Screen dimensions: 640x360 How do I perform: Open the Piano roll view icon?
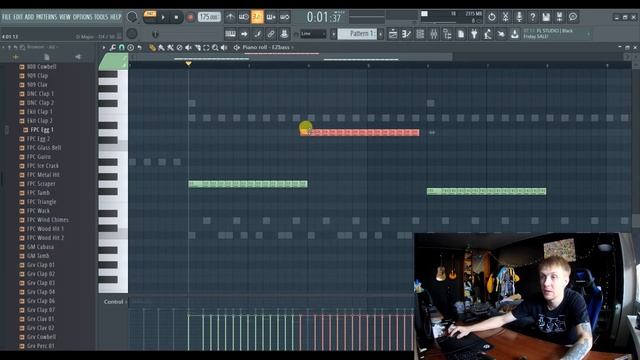(406, 34)
